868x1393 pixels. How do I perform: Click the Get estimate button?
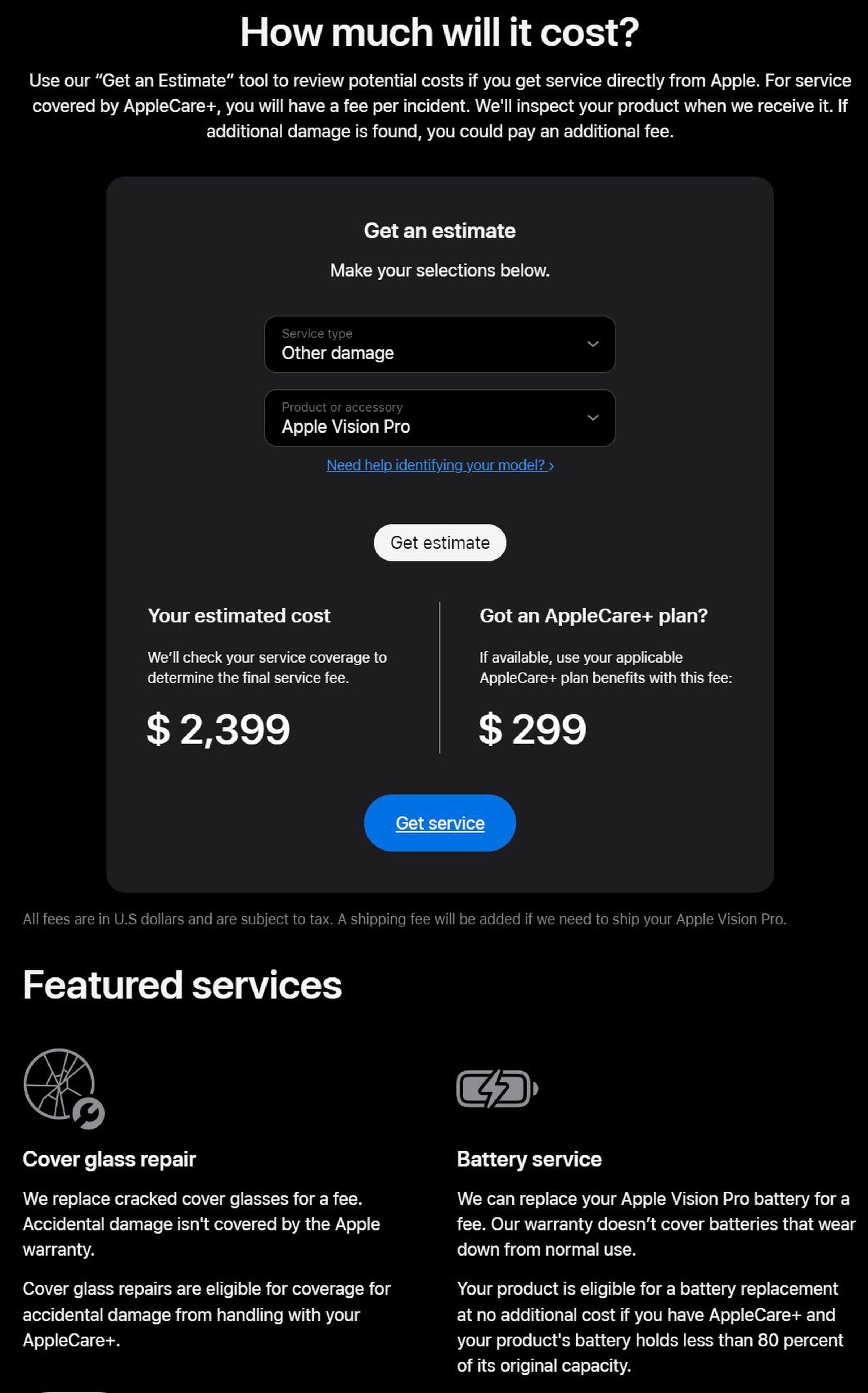[440, 542]
